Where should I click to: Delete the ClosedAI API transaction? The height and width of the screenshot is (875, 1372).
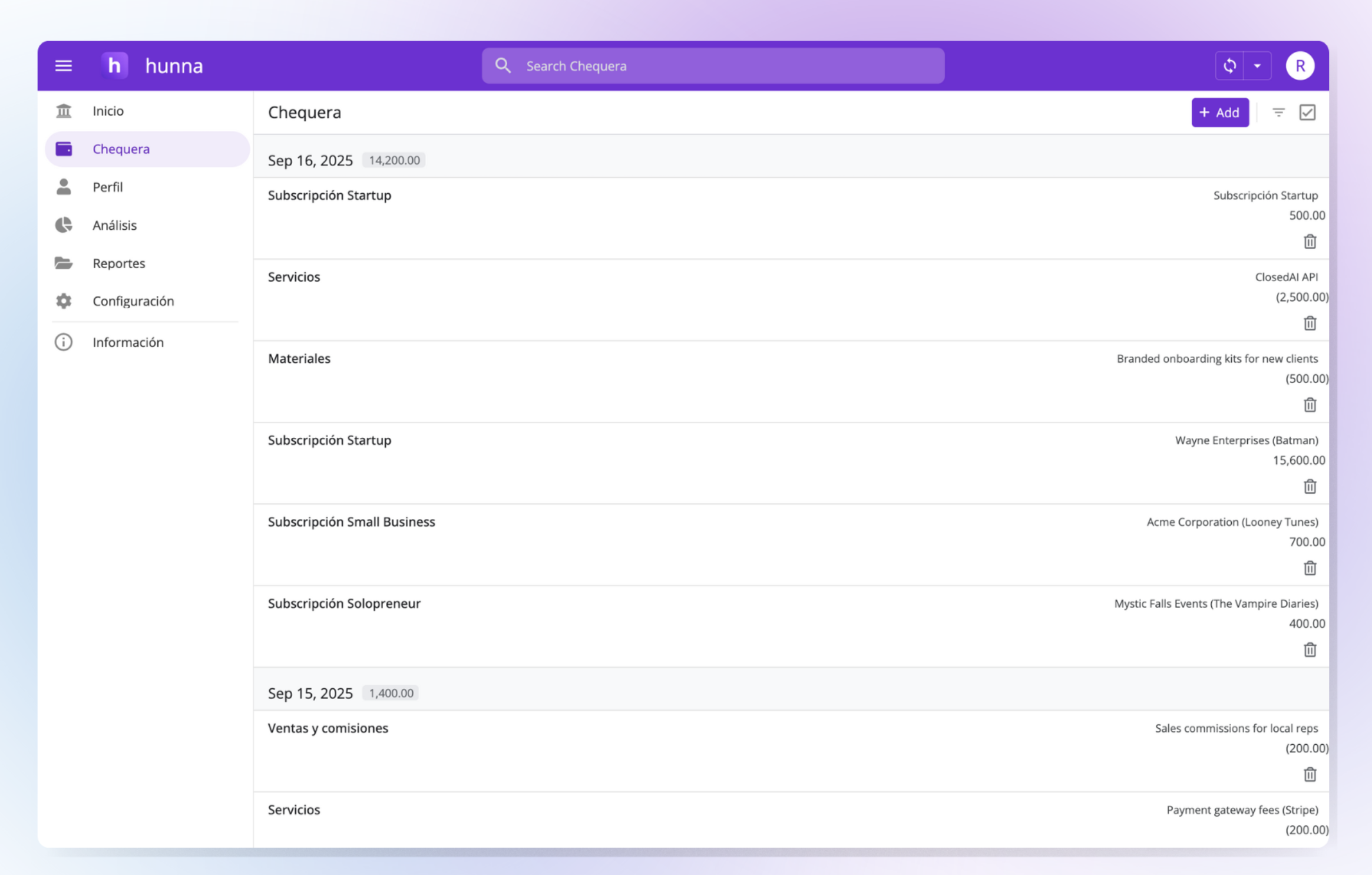tap(1310, 323)
